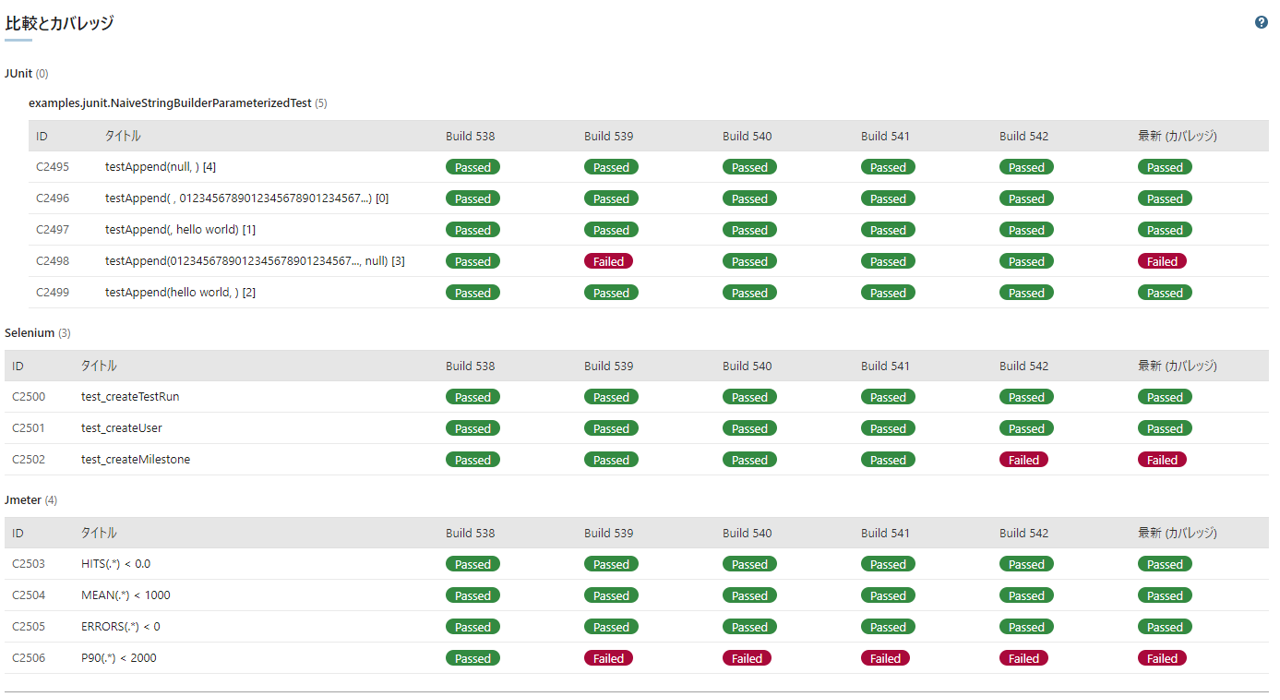Screen dimensions: 1280x700
Task: Click the examples.junit.NaiveStringBuilderParameterizedTest heading
Action: point(170,103)
